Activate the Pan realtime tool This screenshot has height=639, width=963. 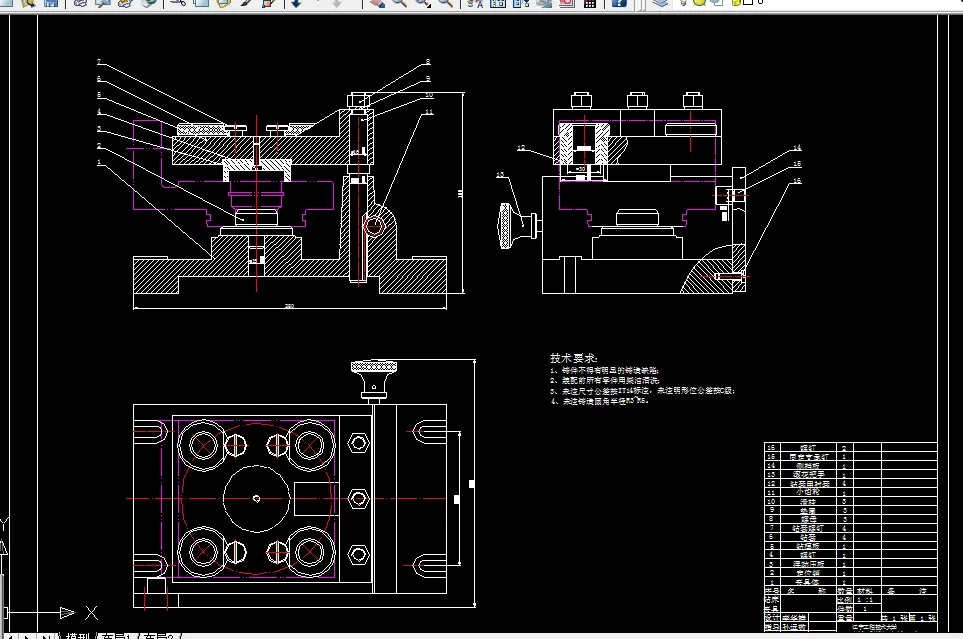click(377, 2)
